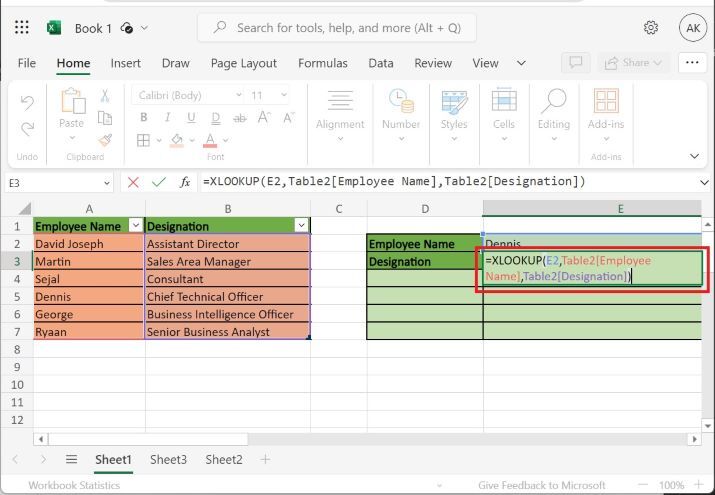
Task: Apply the font color A
Action: point(210,140)
